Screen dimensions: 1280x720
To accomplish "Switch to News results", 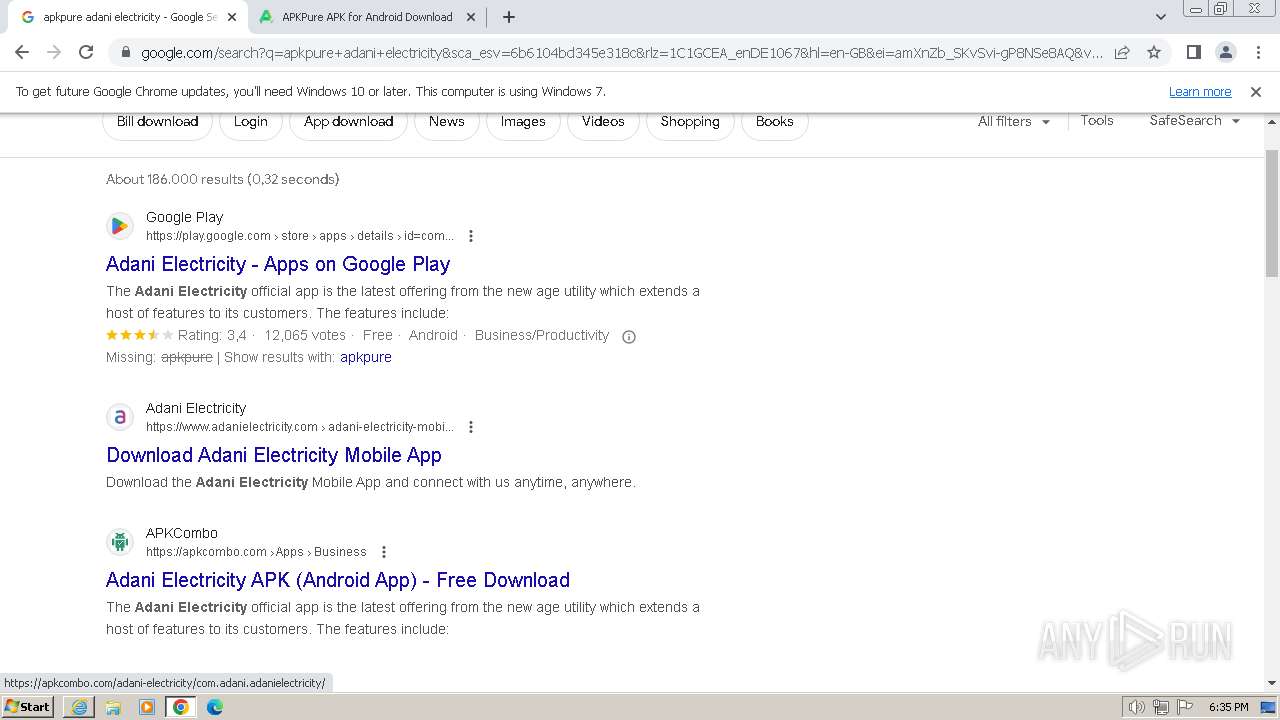I will (446, 121).
